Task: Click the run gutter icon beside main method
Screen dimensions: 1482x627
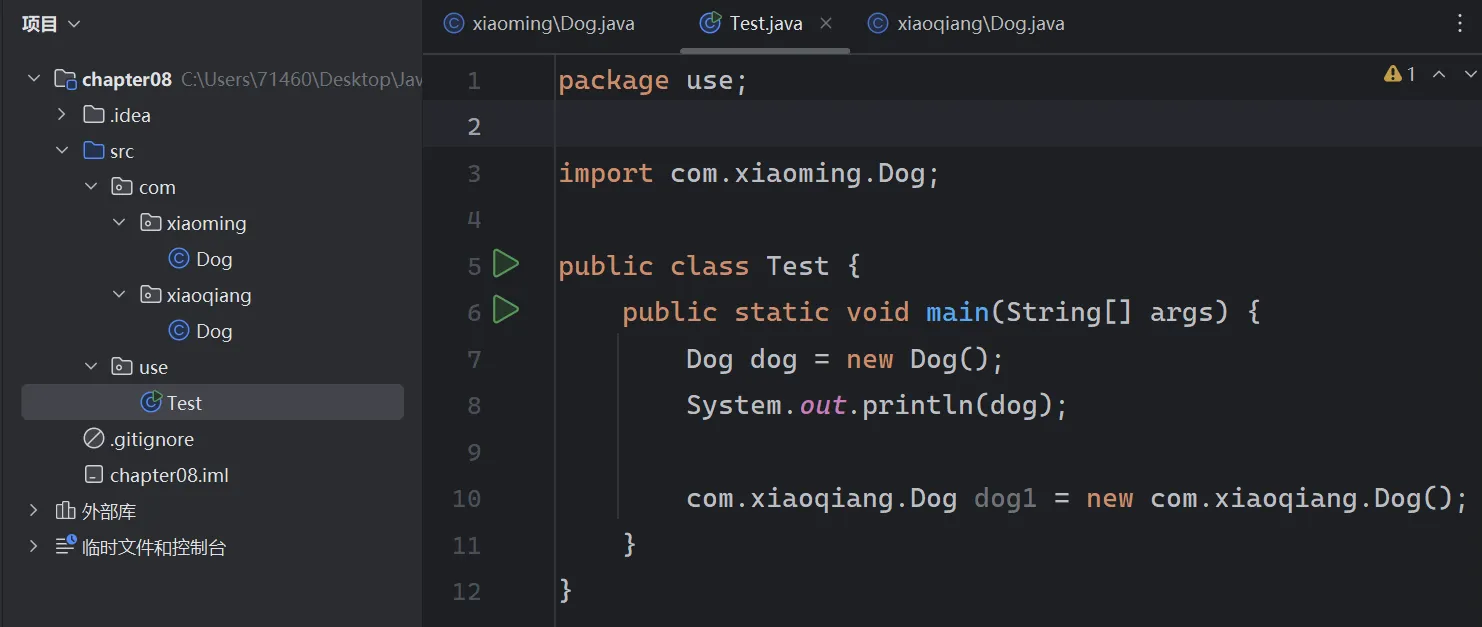Action: (x=506, y=311)
